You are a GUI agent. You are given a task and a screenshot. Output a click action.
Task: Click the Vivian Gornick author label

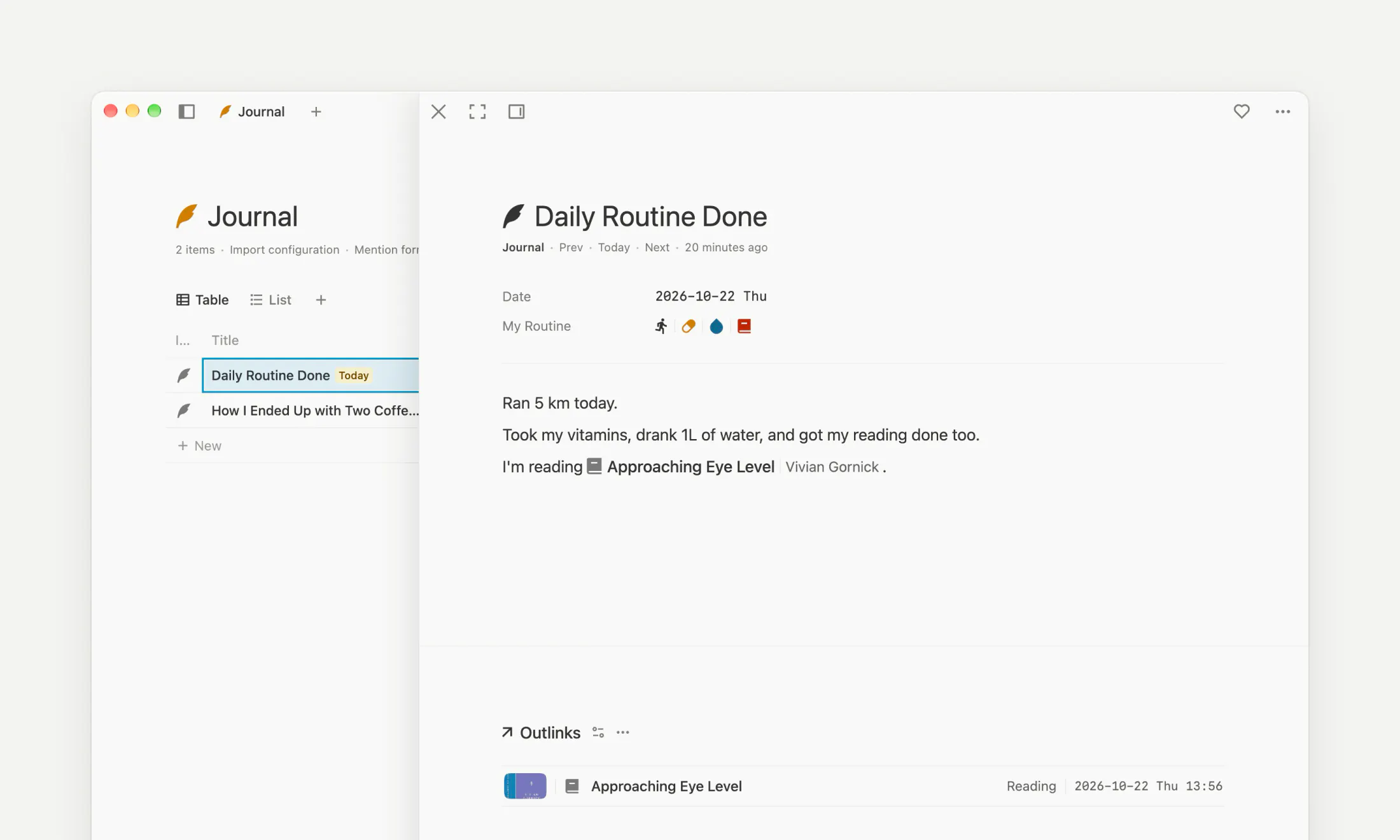pos(832,467)
